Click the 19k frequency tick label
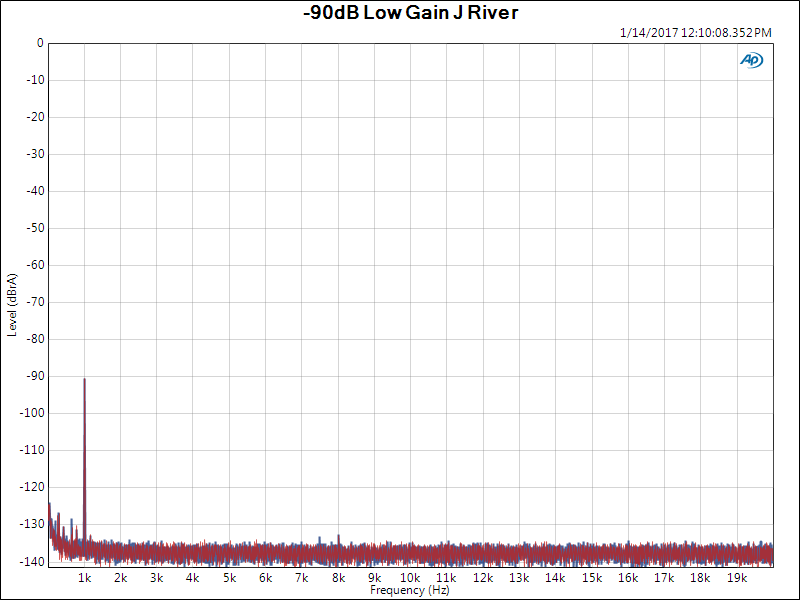Image resolution: width=800 pixels, height=600 pixels. [x=737, y=578]
